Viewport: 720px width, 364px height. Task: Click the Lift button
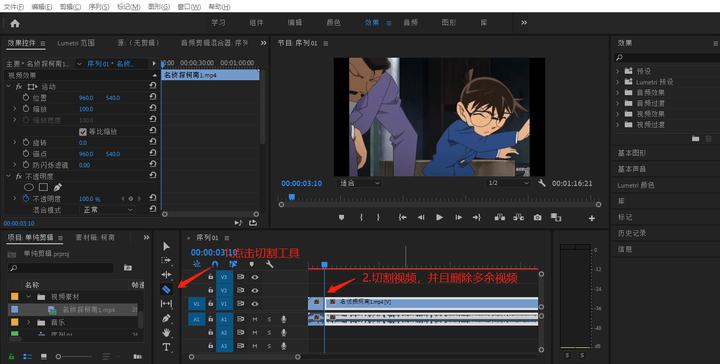click(x=500, y=218)
